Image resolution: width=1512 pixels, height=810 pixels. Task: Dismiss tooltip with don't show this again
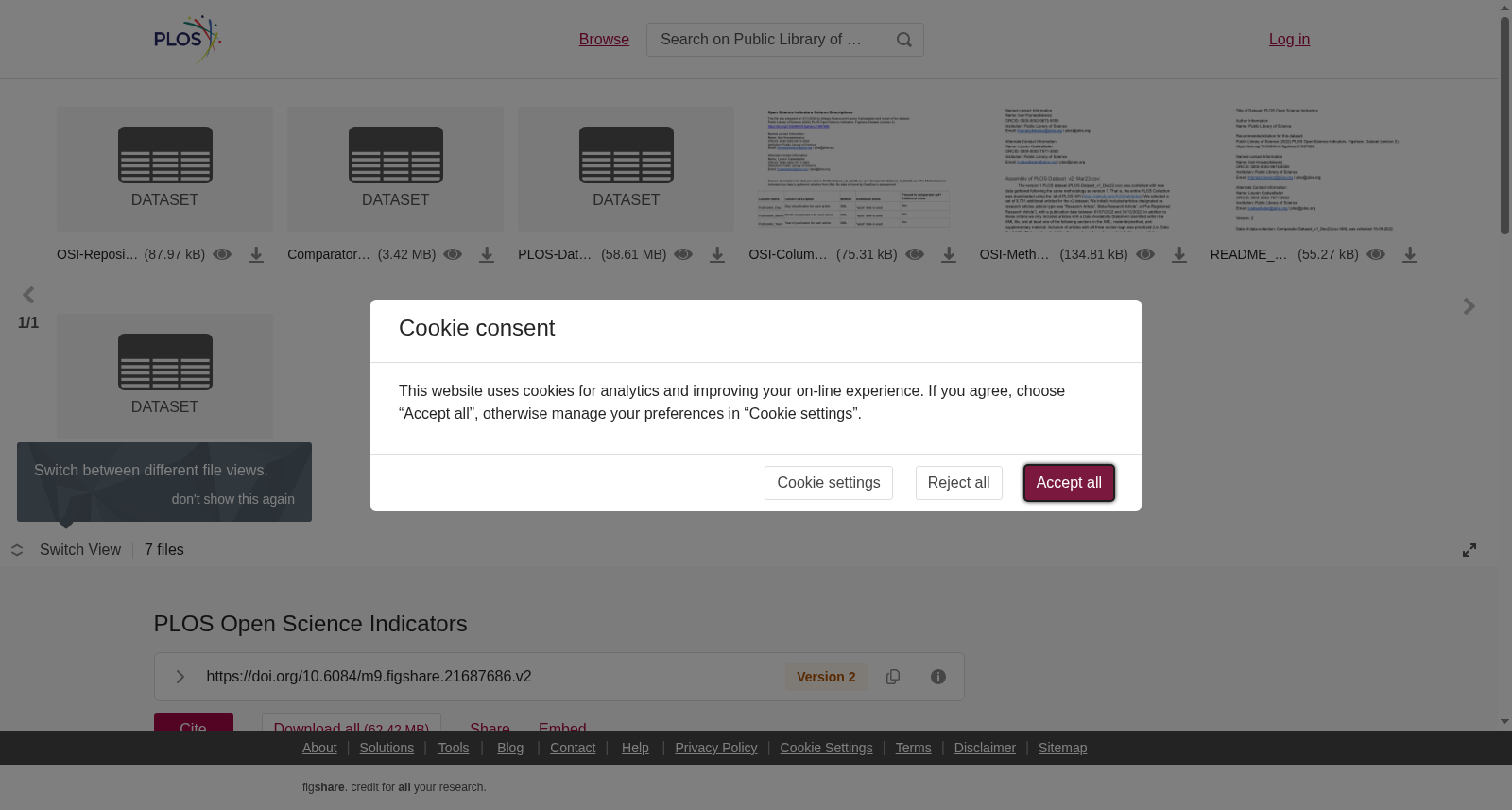click(232, 499)
